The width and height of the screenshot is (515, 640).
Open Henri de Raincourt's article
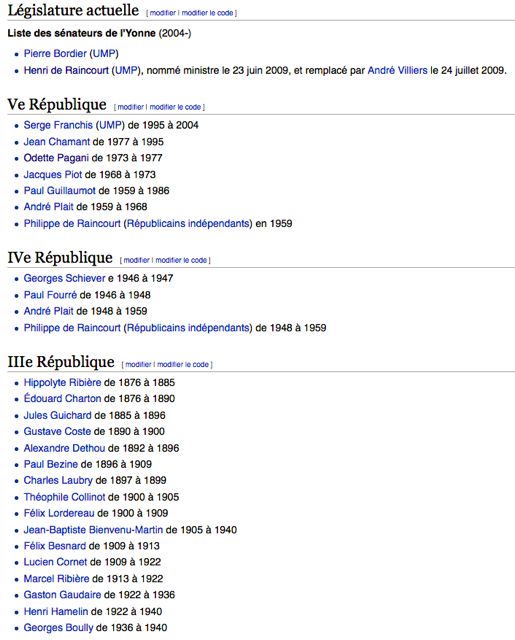point(66,70)
